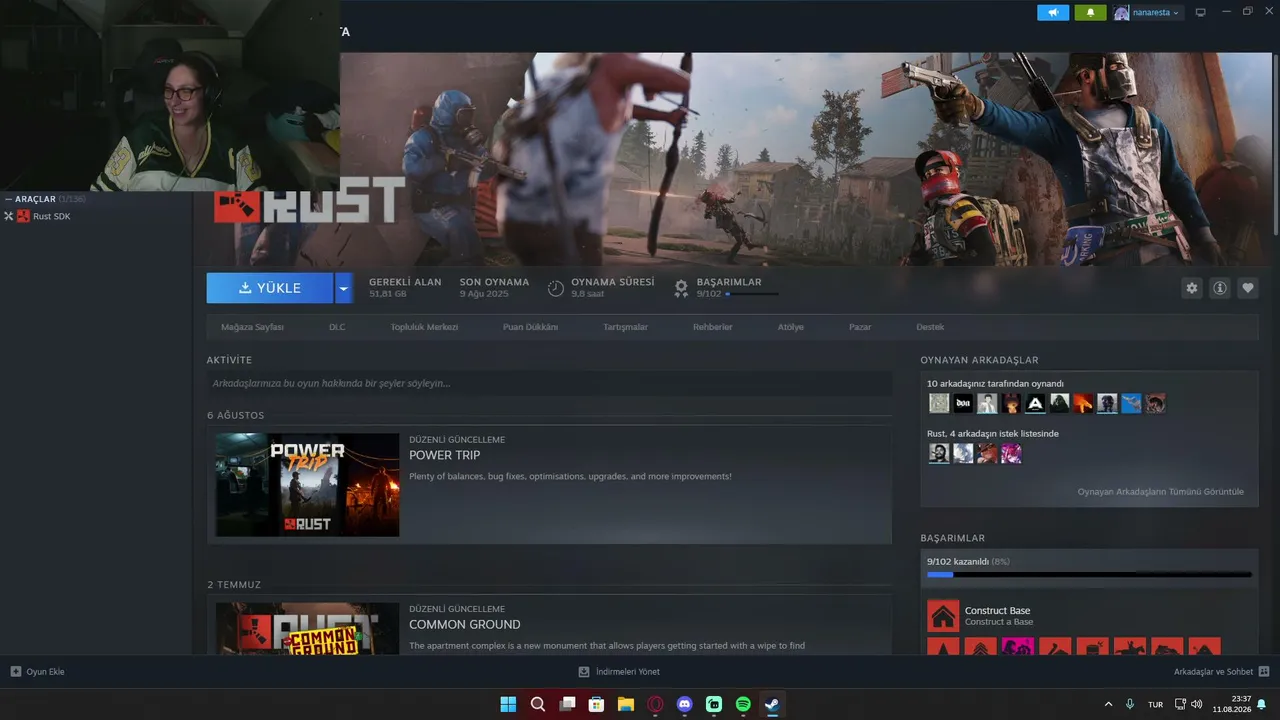Collapse the ARAÇLAR category in sidebar
The width and height of the screenshot is (1280, 720).
coord(9,199)
